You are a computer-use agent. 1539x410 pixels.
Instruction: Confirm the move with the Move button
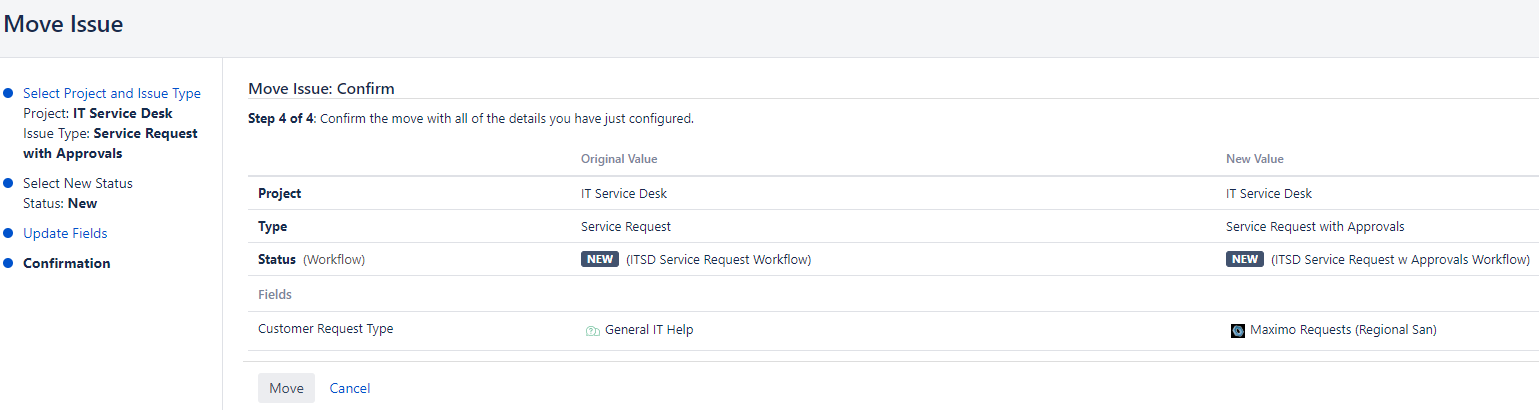click(286, 388)
